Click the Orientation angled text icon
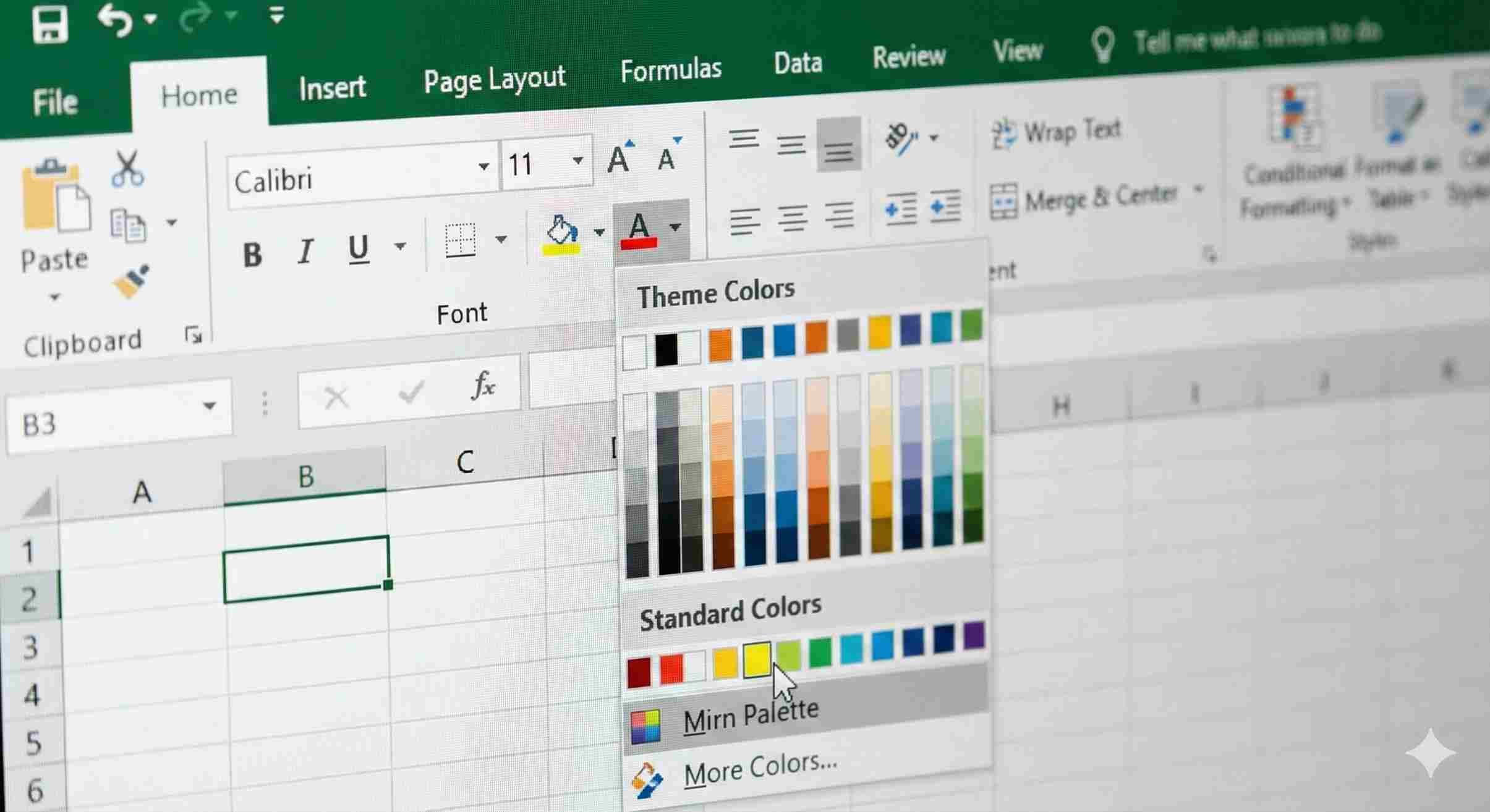The width and height of the screenshot is (1490, 812). point(901,138)
